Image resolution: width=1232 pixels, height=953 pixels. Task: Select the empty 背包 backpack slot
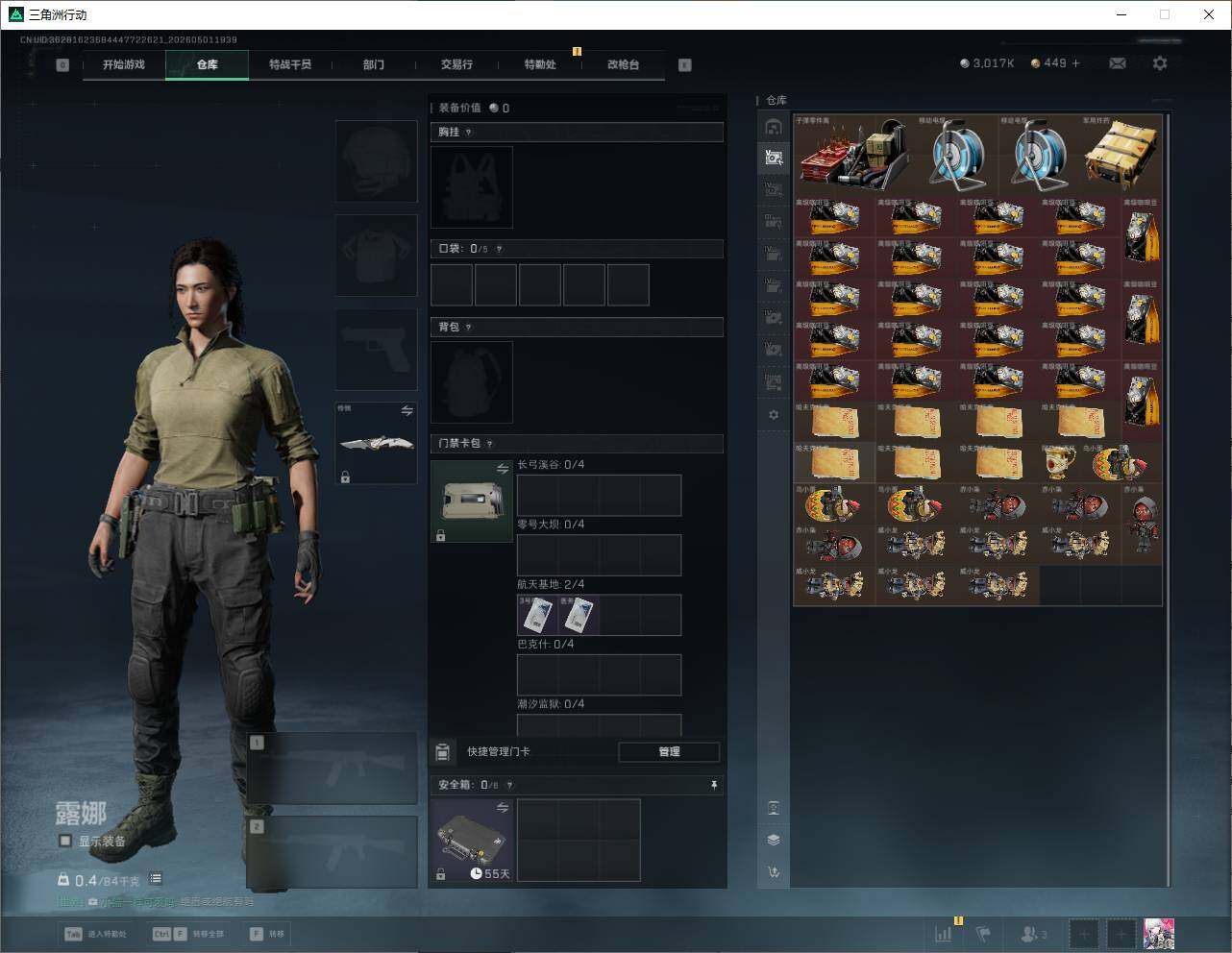pyautogui.click(x=472, y=382)
